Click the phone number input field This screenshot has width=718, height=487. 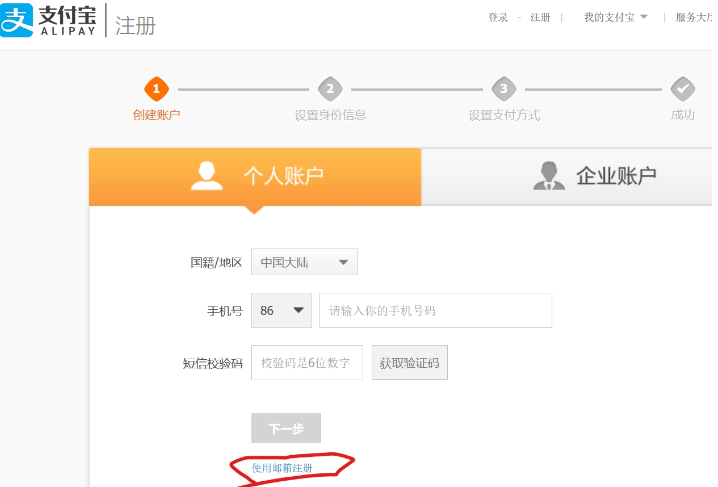[435, 311]
